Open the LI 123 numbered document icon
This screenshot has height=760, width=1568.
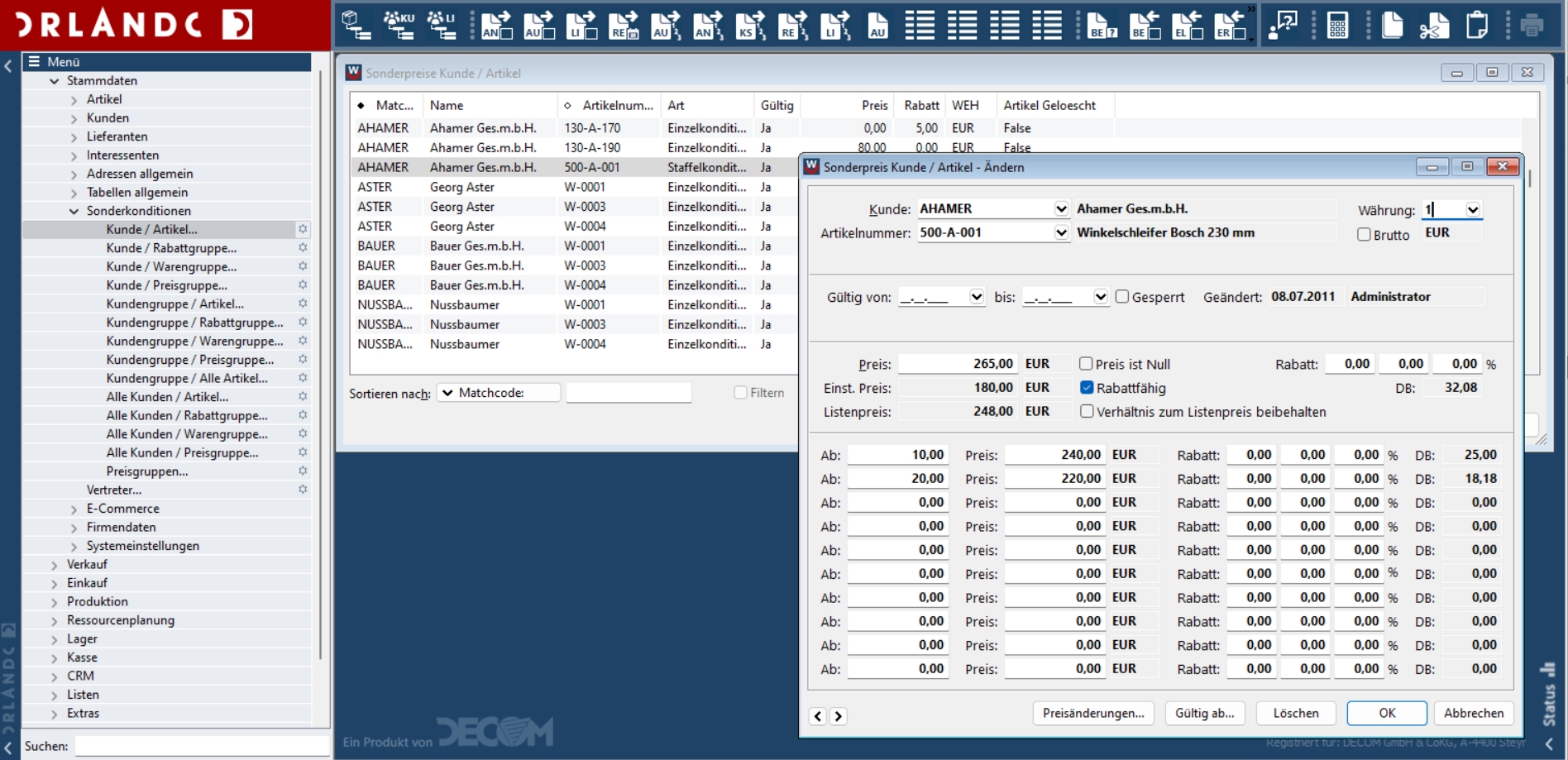click(x=835, y=25)
